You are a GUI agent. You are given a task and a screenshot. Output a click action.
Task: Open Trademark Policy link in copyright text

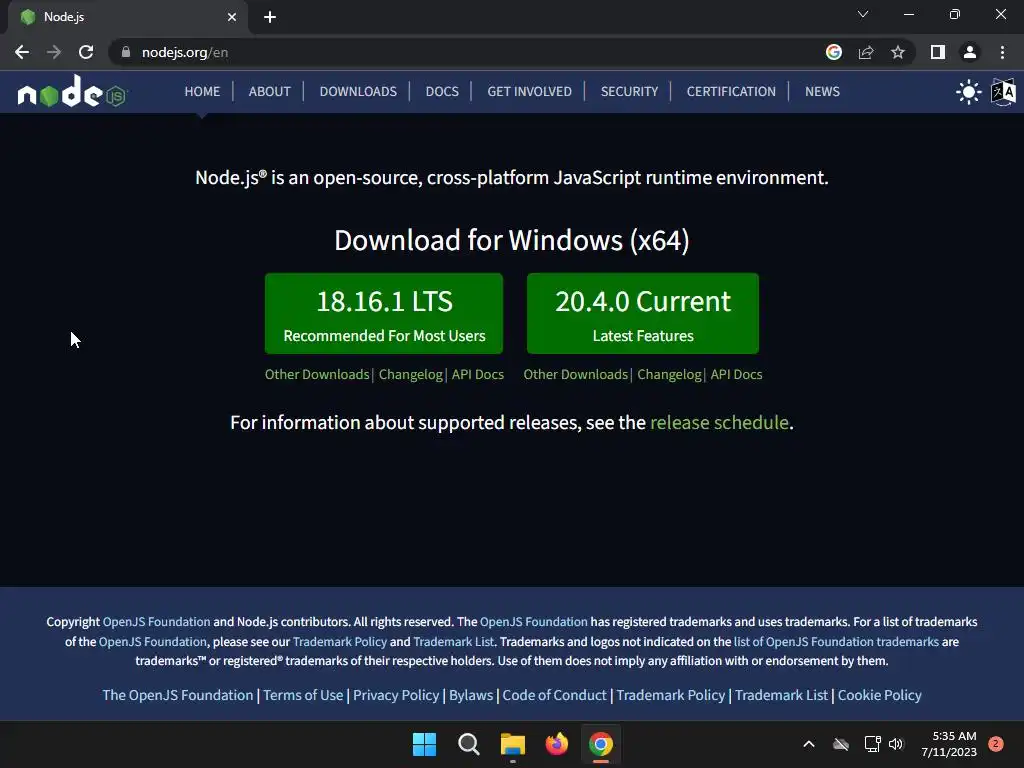click(x=340, y=641)
